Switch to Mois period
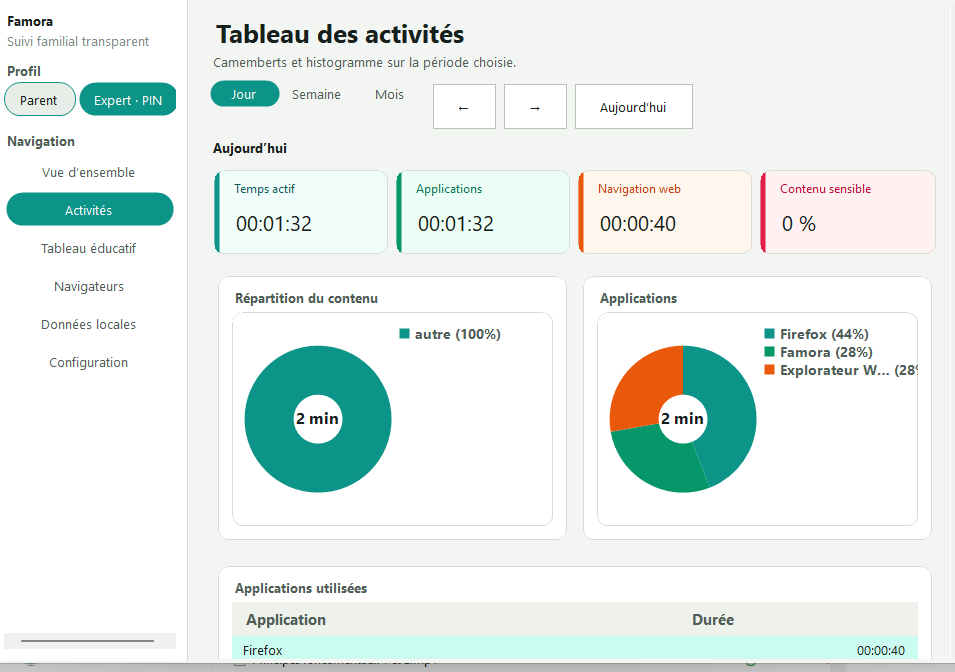955x672 pixels. tap(389, 94)
